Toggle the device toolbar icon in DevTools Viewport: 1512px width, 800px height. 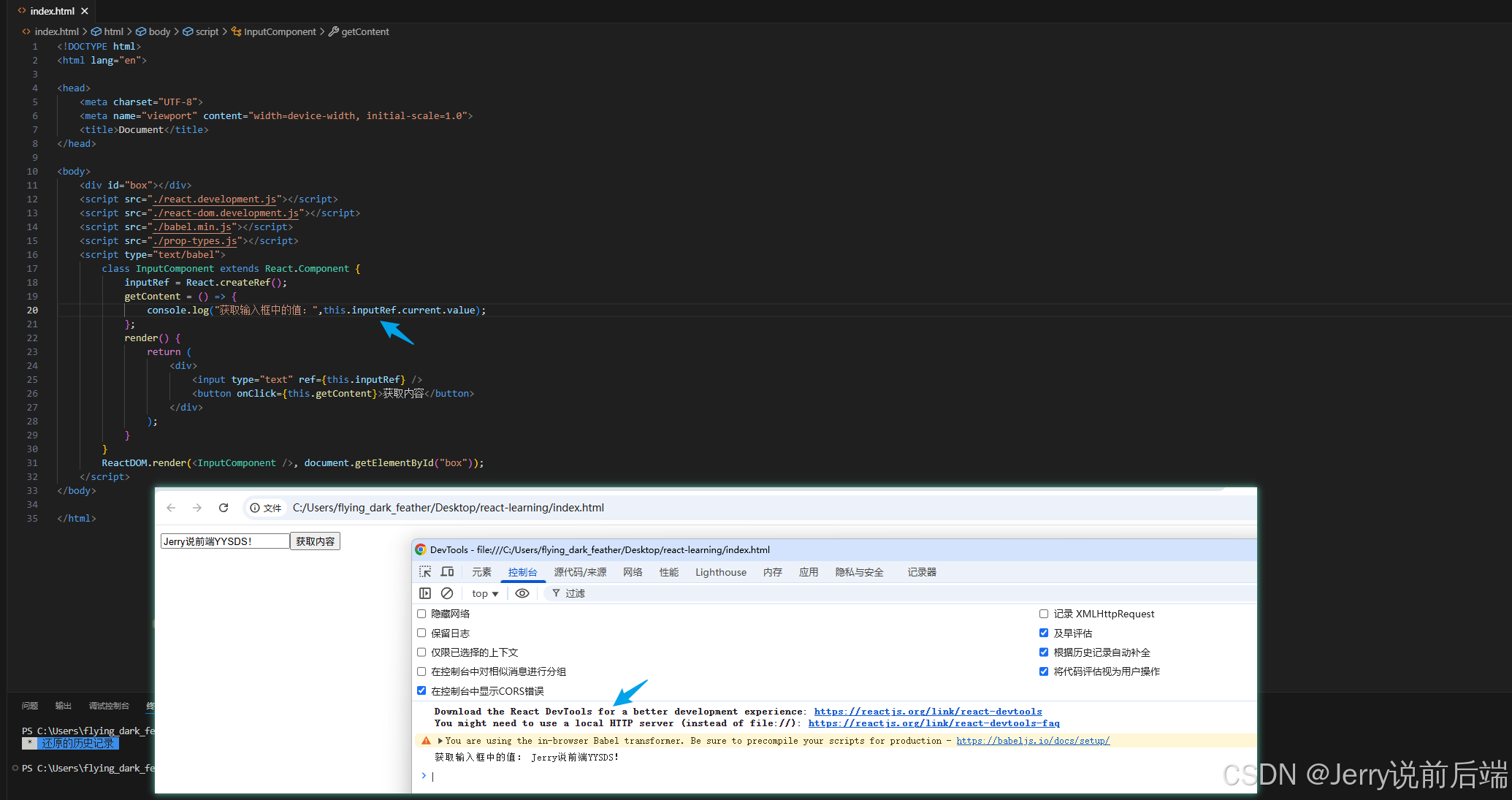point(447,572)
